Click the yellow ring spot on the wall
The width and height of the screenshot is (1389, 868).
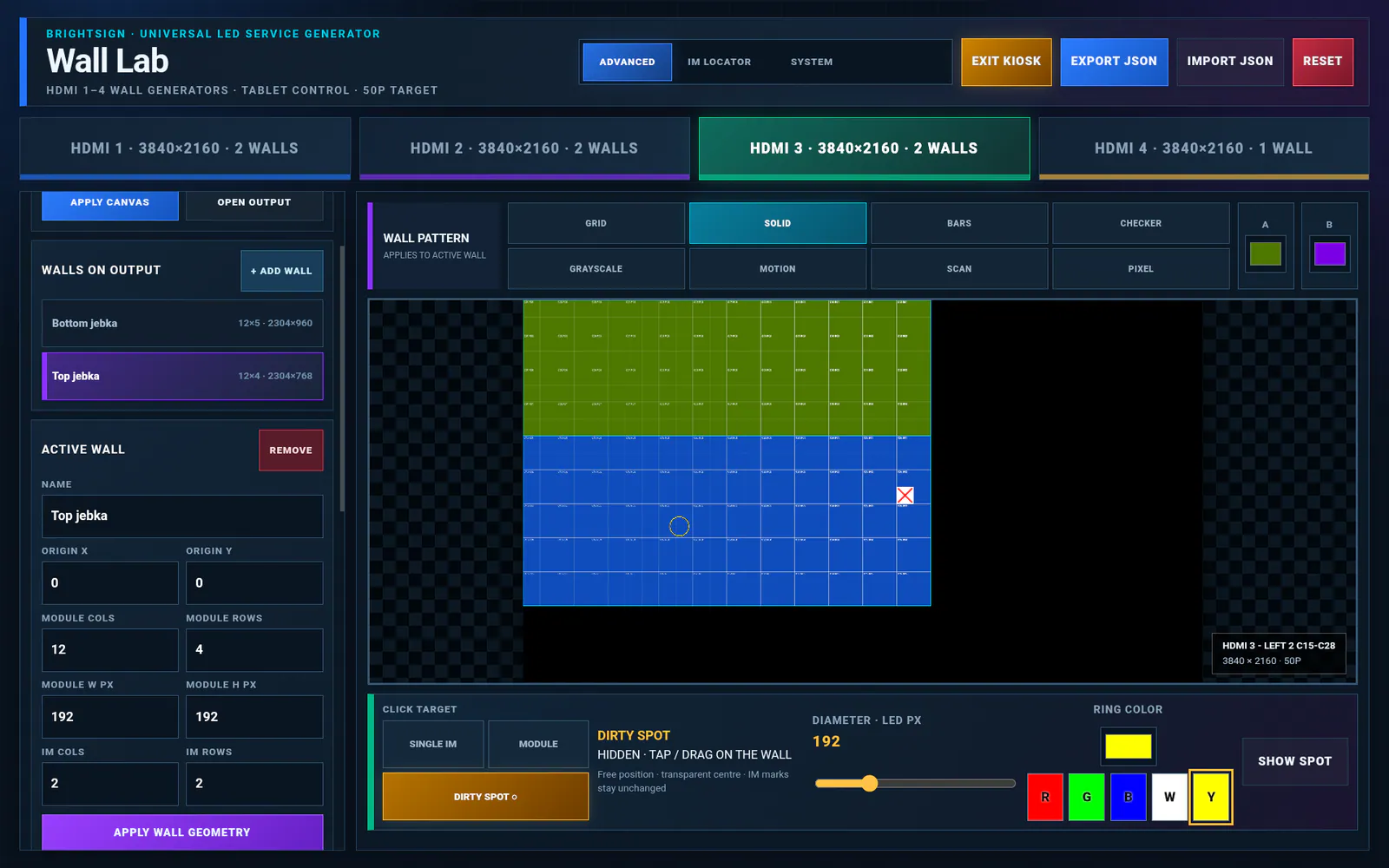679,526
